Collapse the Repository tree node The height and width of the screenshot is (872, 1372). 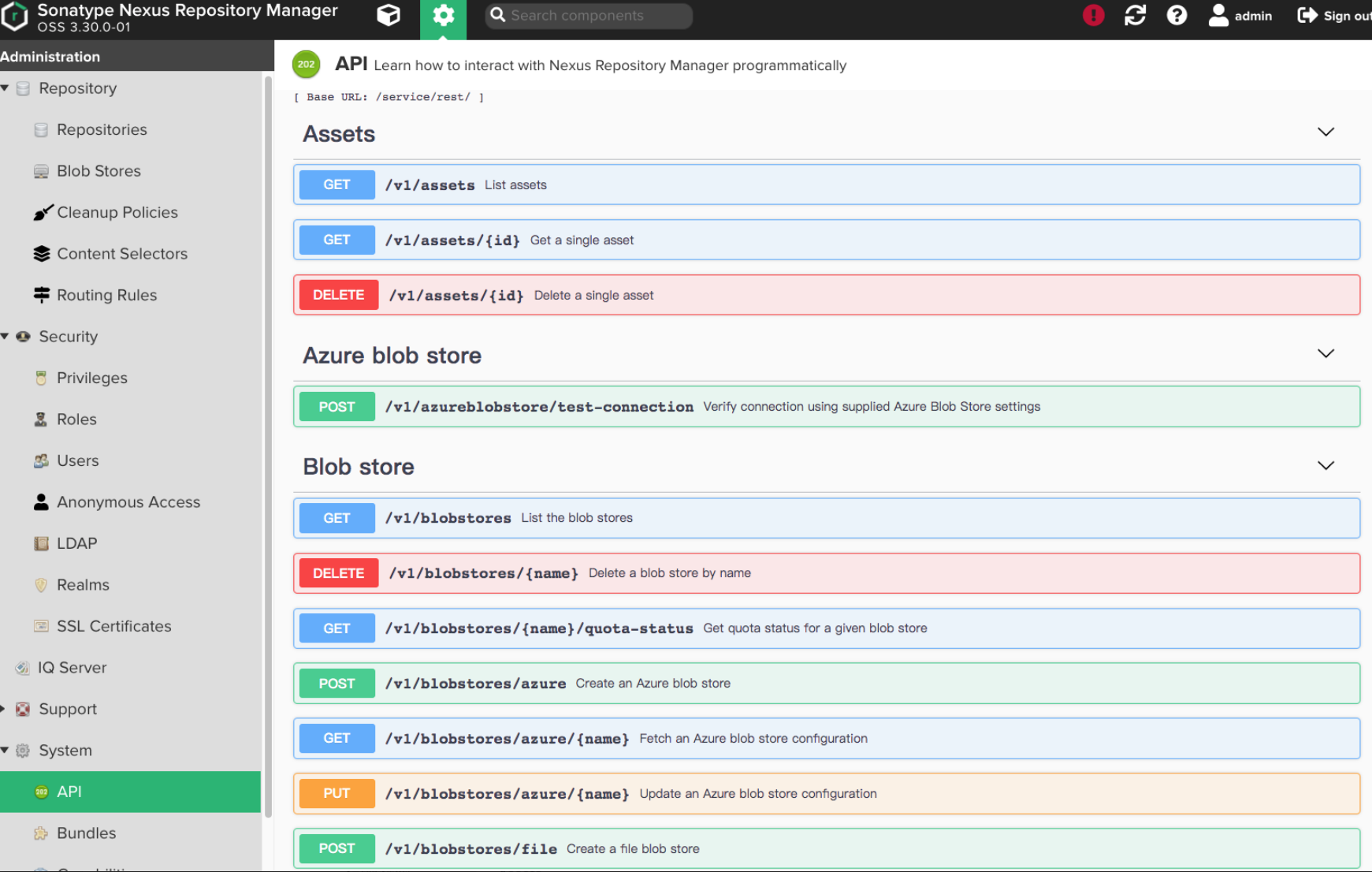coord(6,88)
